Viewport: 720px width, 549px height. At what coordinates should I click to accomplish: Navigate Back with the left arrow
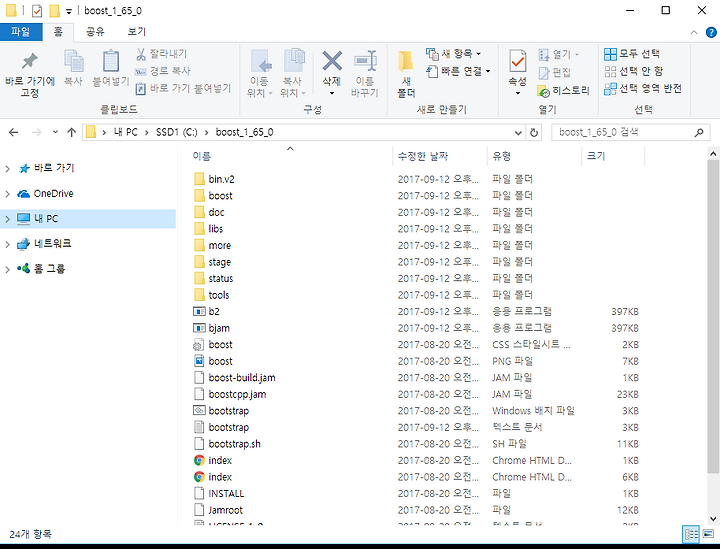coord(13,133)
